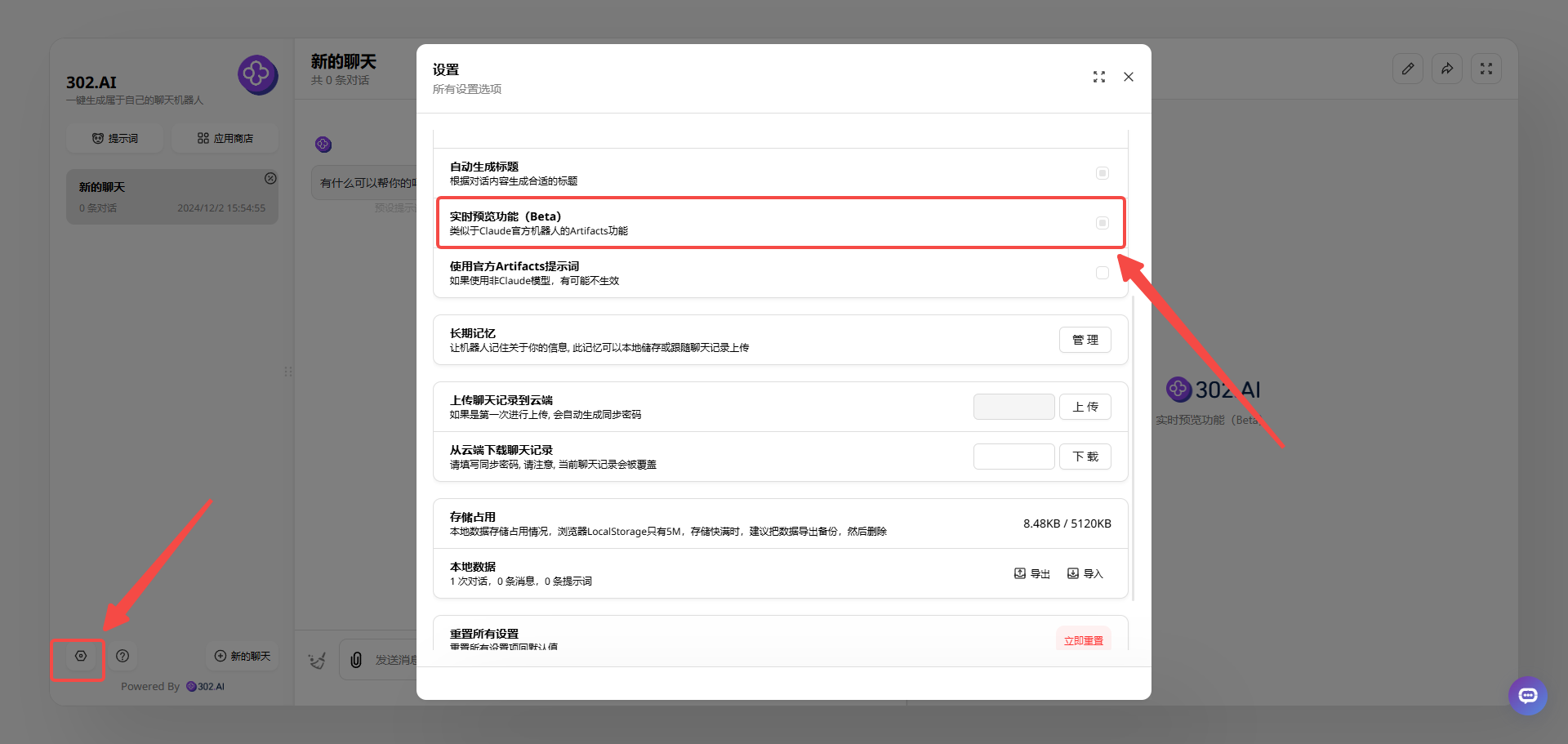This screenshot has height=744, width=1568.
Task: Open 应用商店 in the sidebar
Action: click(225, 138)
